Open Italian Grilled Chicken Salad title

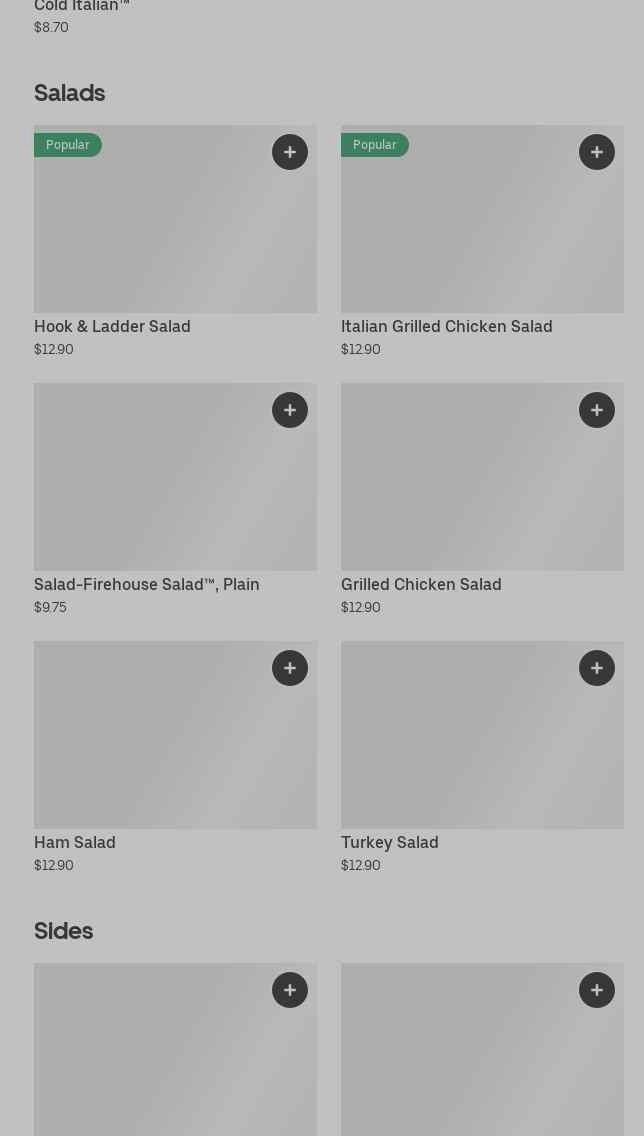pyautogui.click(x=446, y=327)
